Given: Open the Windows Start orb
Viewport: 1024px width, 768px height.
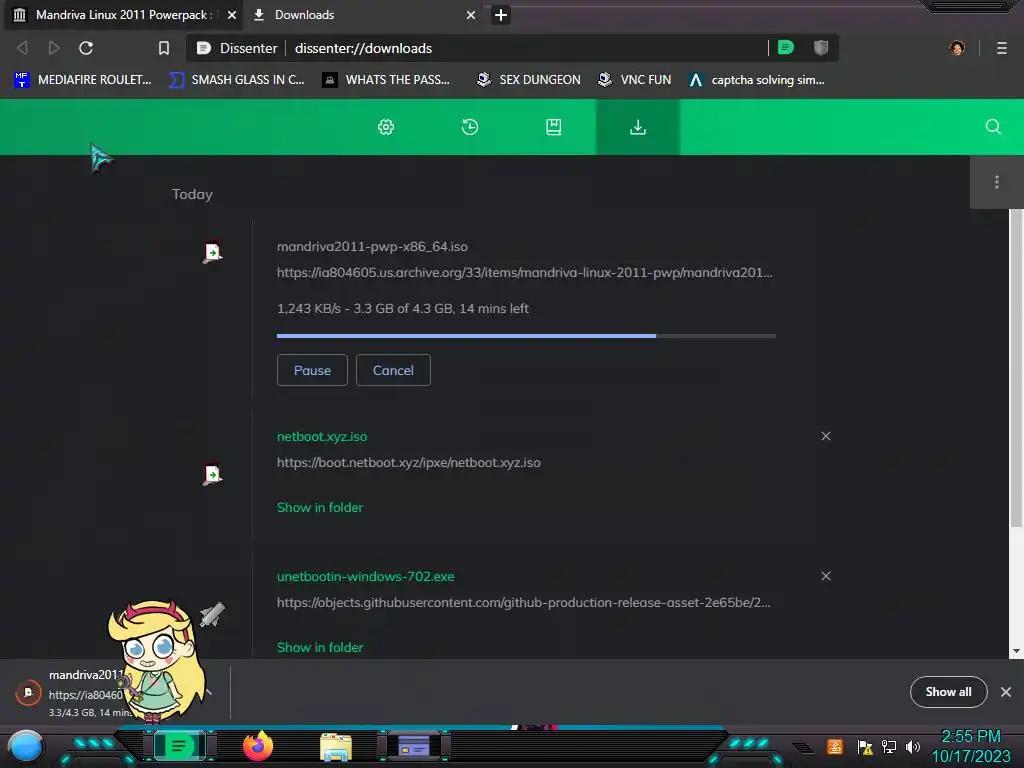Looking at the screenshot, I should pyautogui.click(x=25, y=747).
